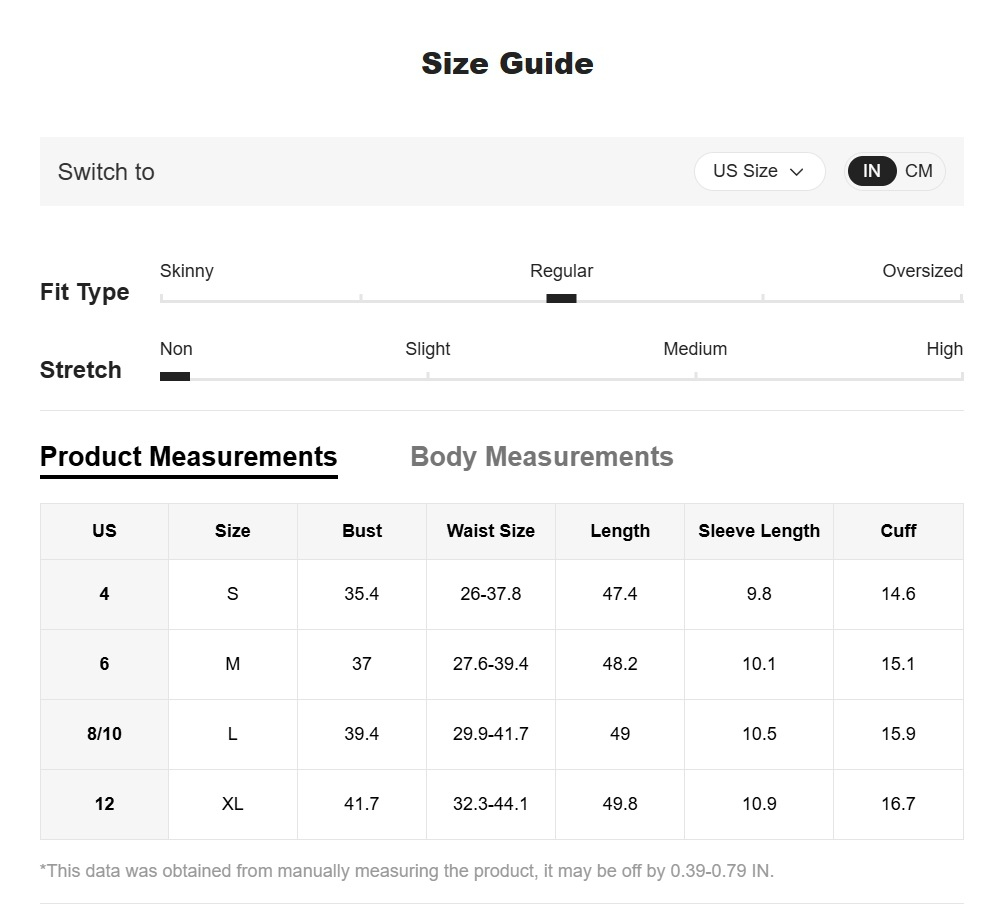Click the Switch to label
The image size is (1006, 924).
[107, 172]
